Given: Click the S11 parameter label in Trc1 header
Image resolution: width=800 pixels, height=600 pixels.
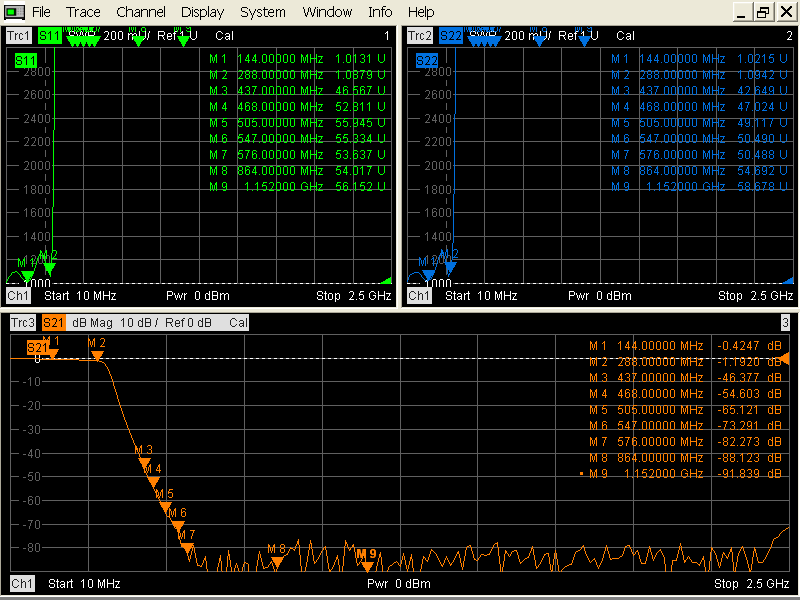Looking at the screenshot, I should click(50, 35).
